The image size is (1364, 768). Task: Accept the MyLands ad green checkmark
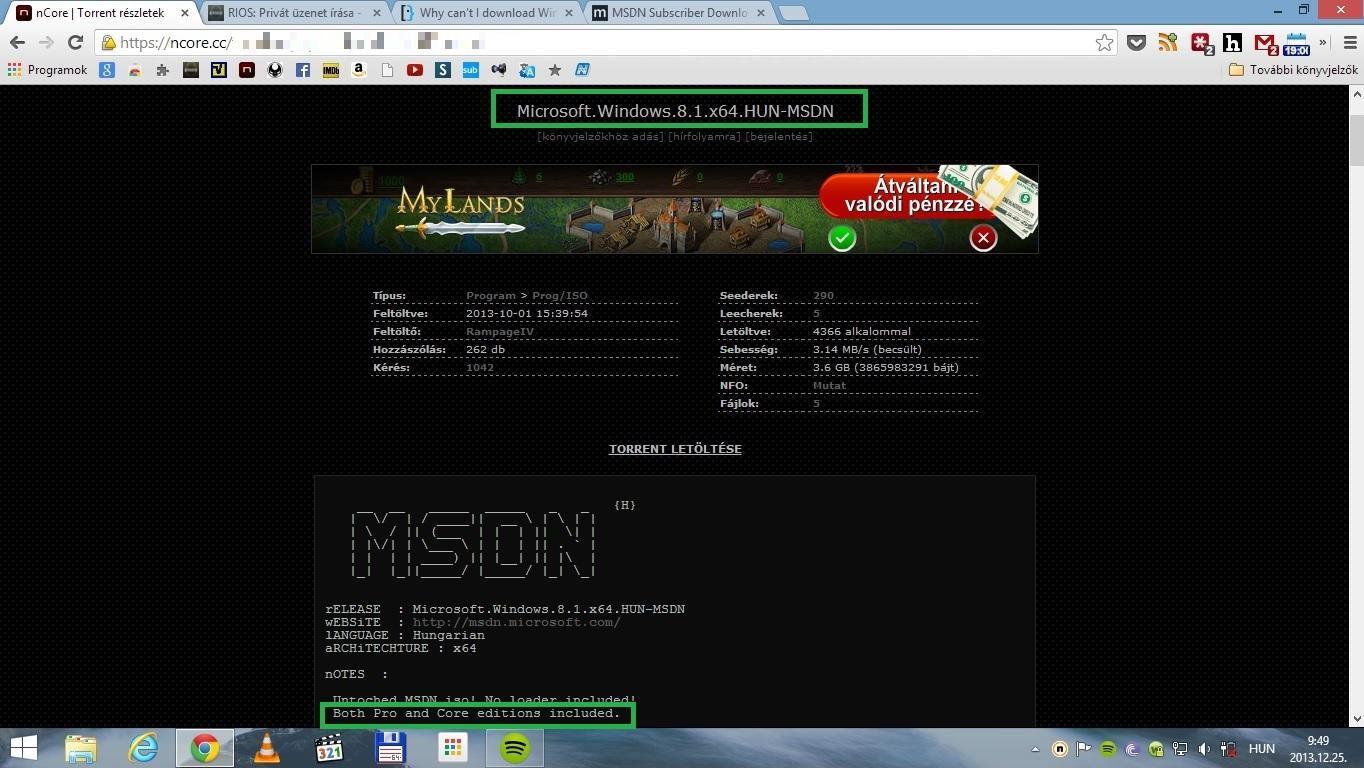click(842, 238)
